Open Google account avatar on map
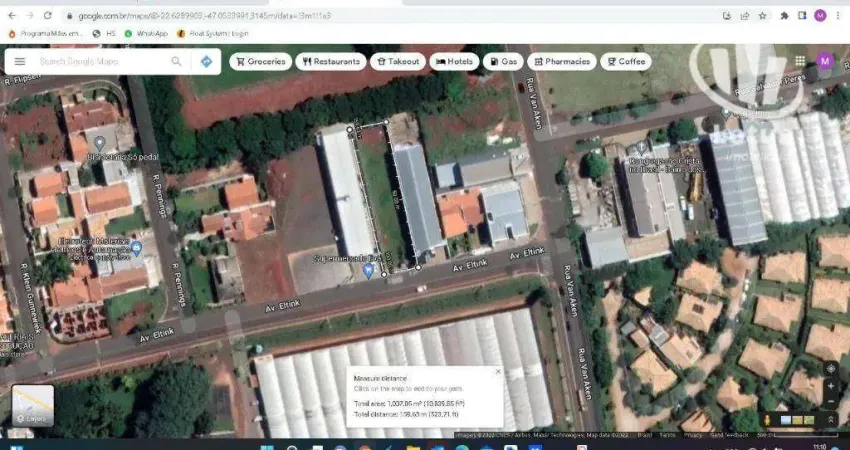This screenshot has height=450, width=850. 825,61
